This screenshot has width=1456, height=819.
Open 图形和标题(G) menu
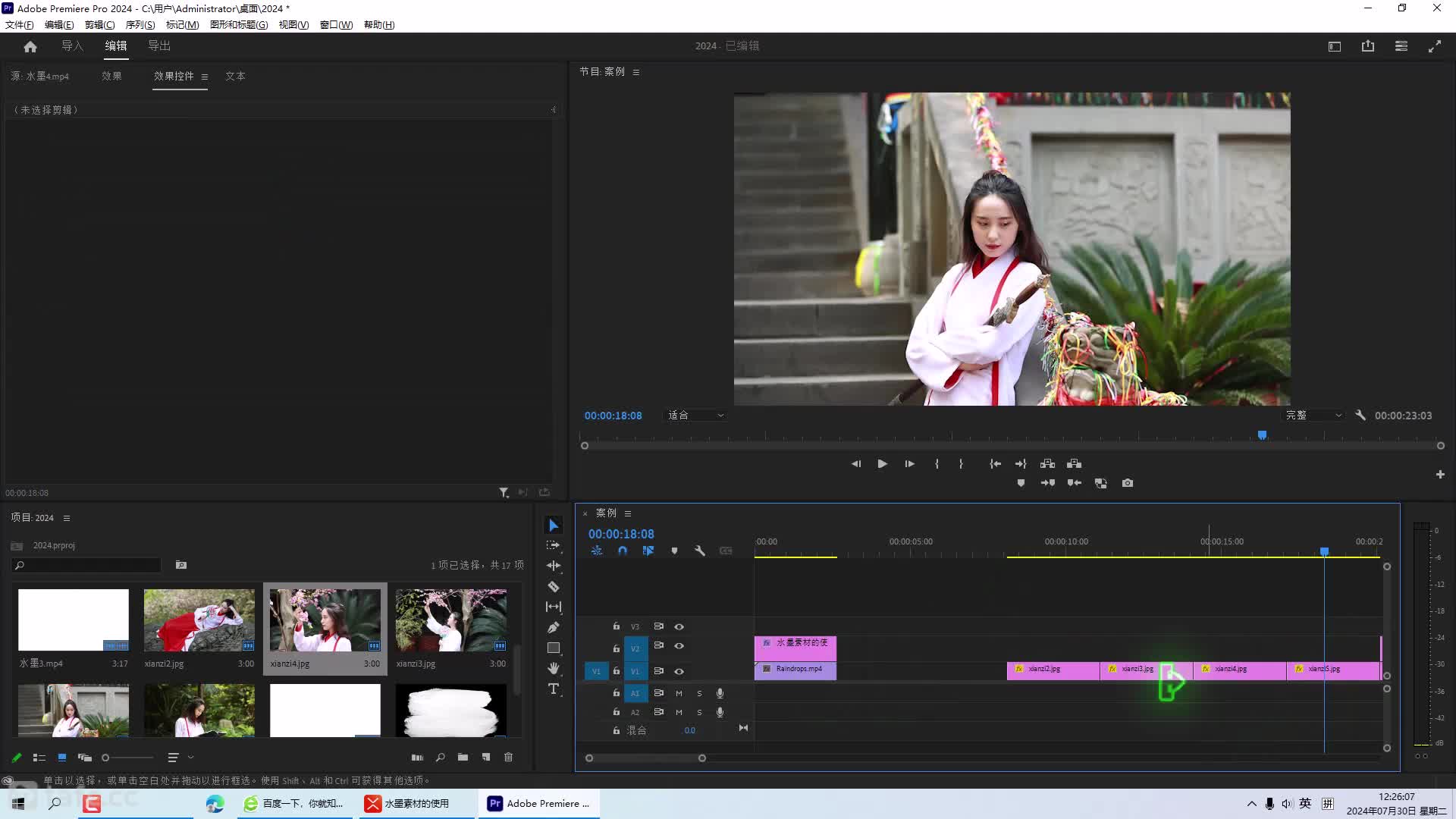pos(239,25)
